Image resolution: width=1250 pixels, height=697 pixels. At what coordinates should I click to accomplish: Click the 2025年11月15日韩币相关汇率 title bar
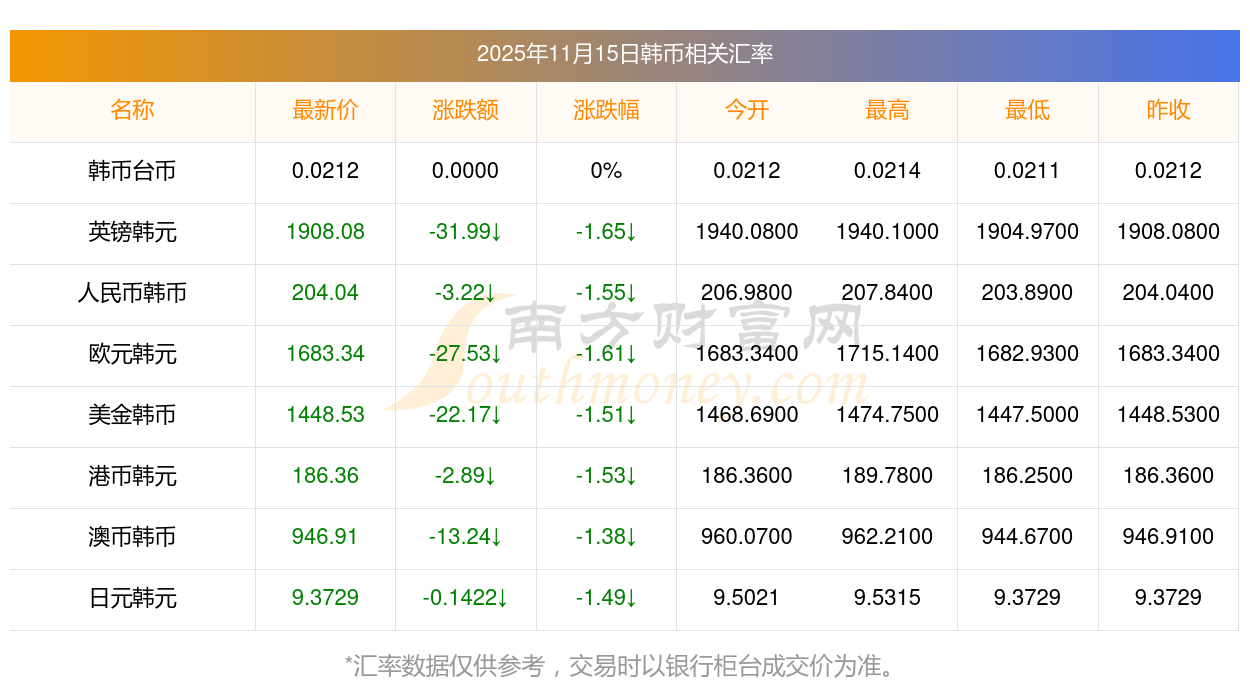624,54
